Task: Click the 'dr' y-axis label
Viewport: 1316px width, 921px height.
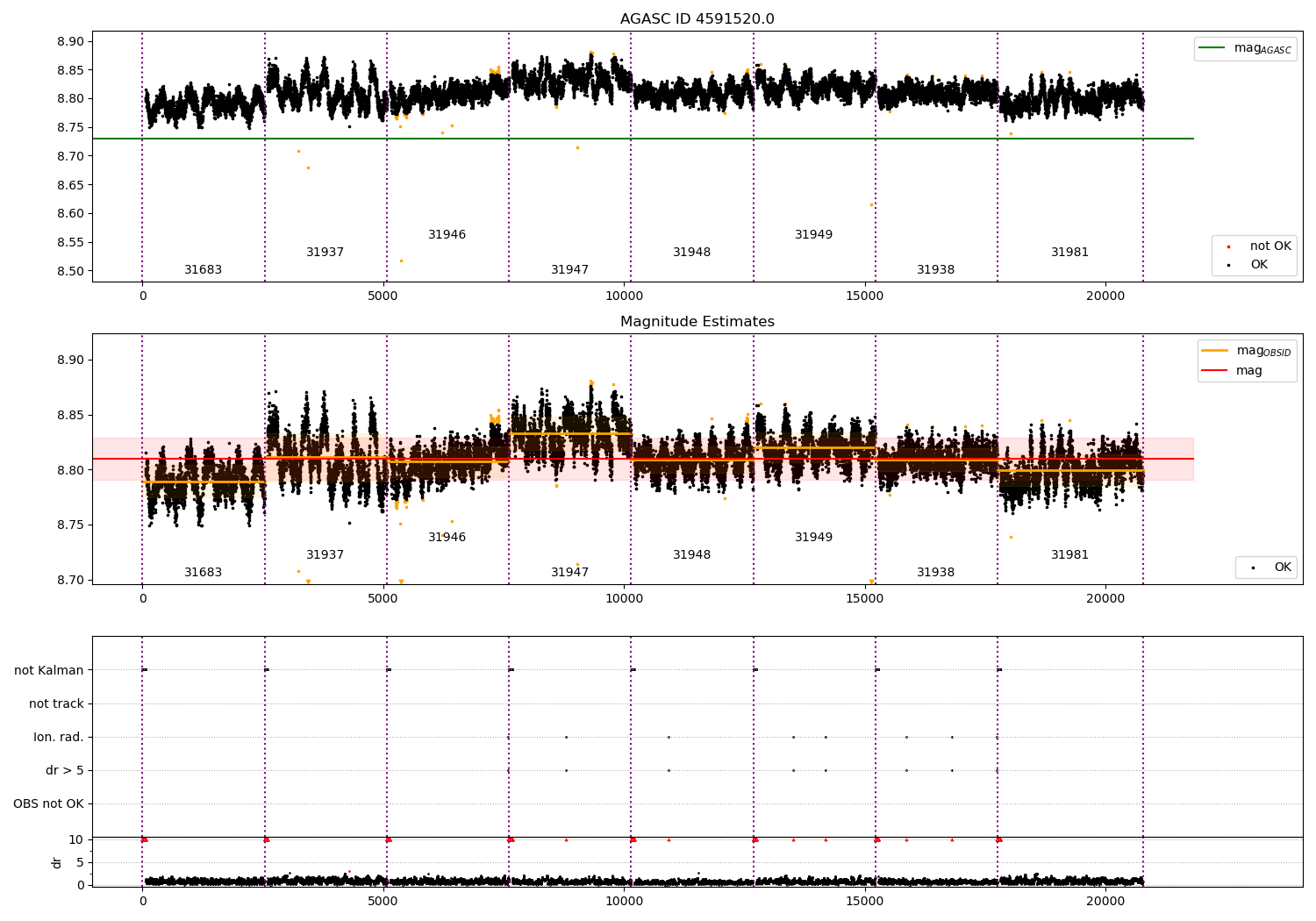Action: (57, 862)
